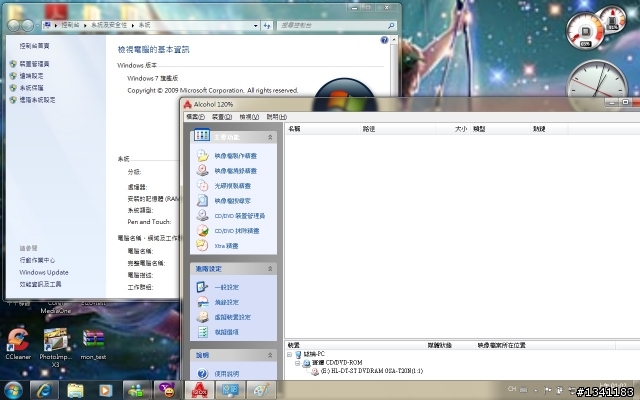Open Windows Live Messenger taskbar icon

click(x=136, y=391)
